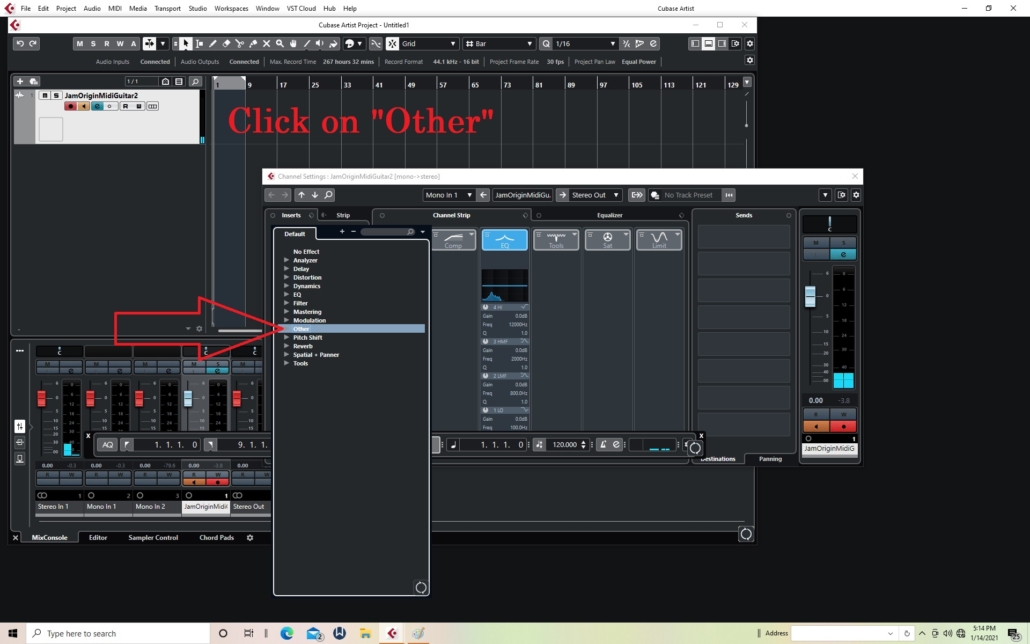Open the Studio menu

tap(197, 9)
